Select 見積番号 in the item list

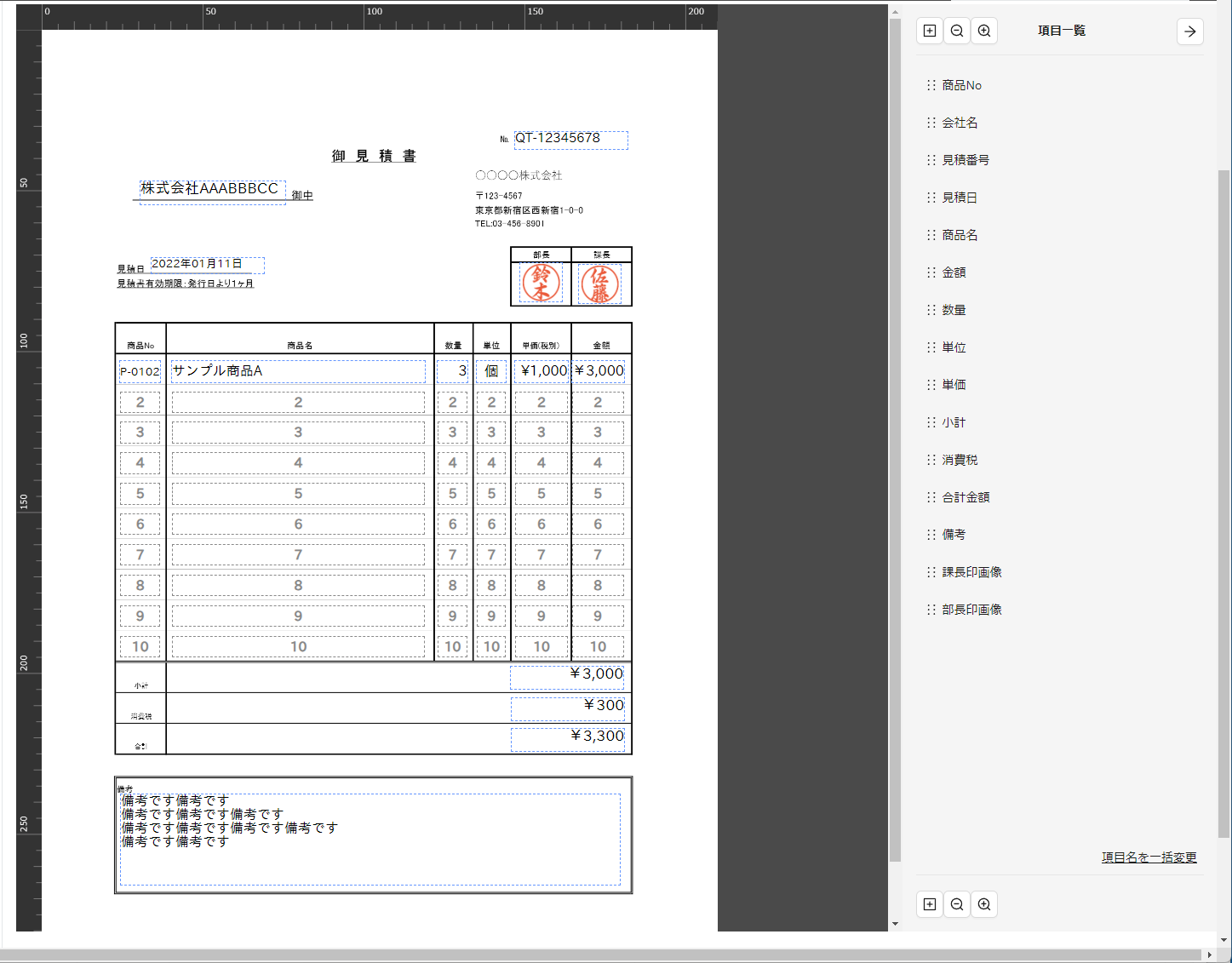tap(966, 160)
